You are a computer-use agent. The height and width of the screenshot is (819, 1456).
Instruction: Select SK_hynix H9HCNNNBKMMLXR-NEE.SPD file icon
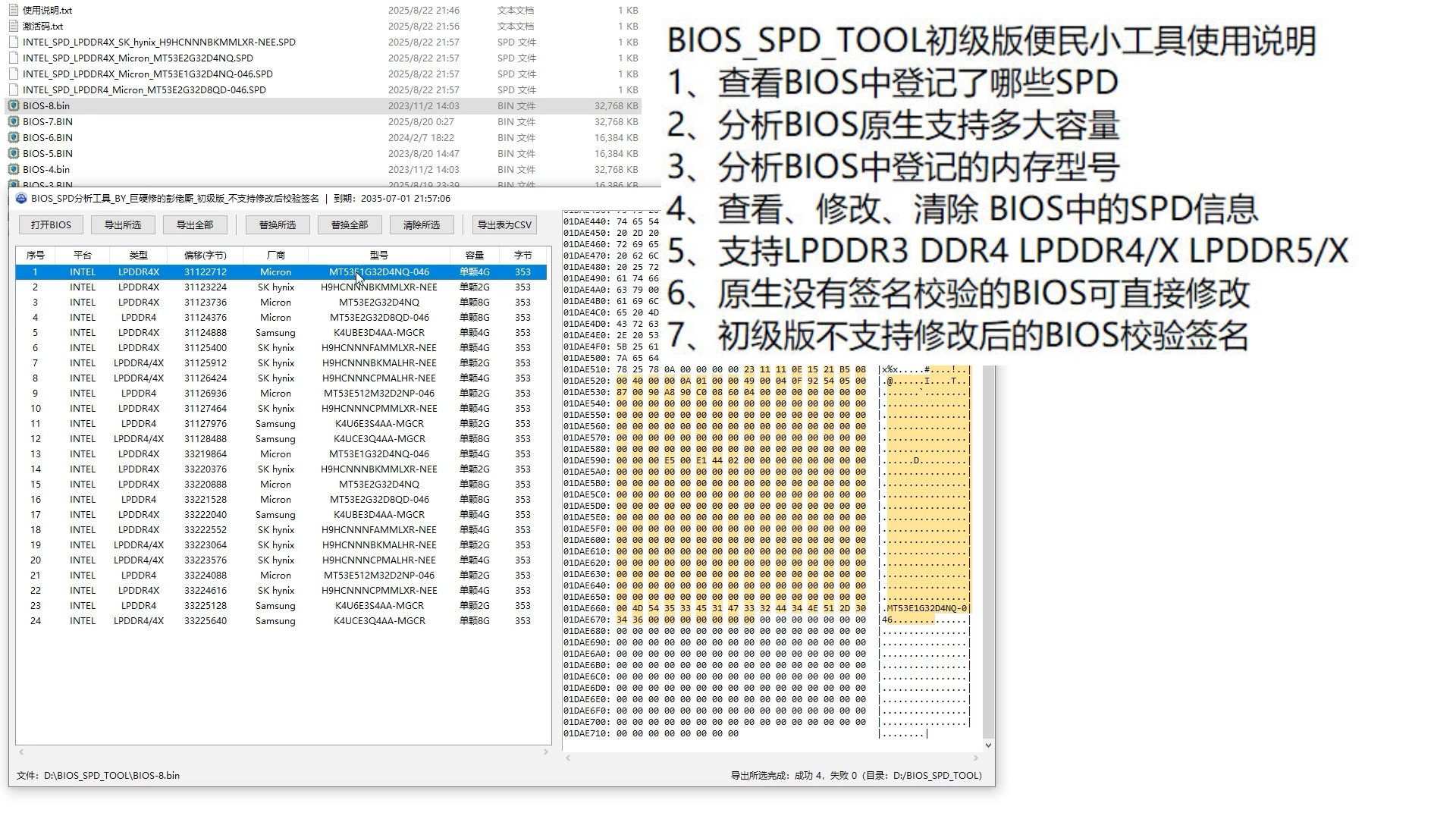14,42
